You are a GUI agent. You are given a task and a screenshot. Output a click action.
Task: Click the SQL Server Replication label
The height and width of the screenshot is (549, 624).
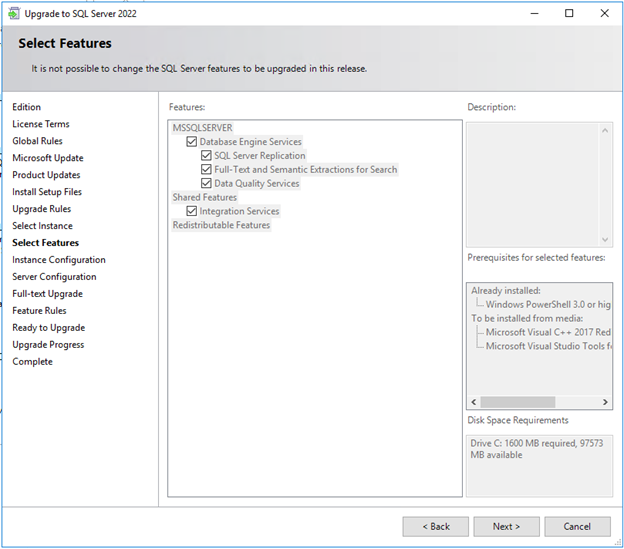260,156
